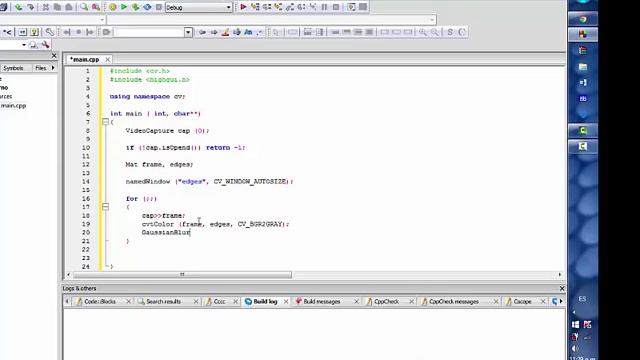Click the green Run arrow icon
The height and width of the screenshot is (360, 640).
click(124, 7)
